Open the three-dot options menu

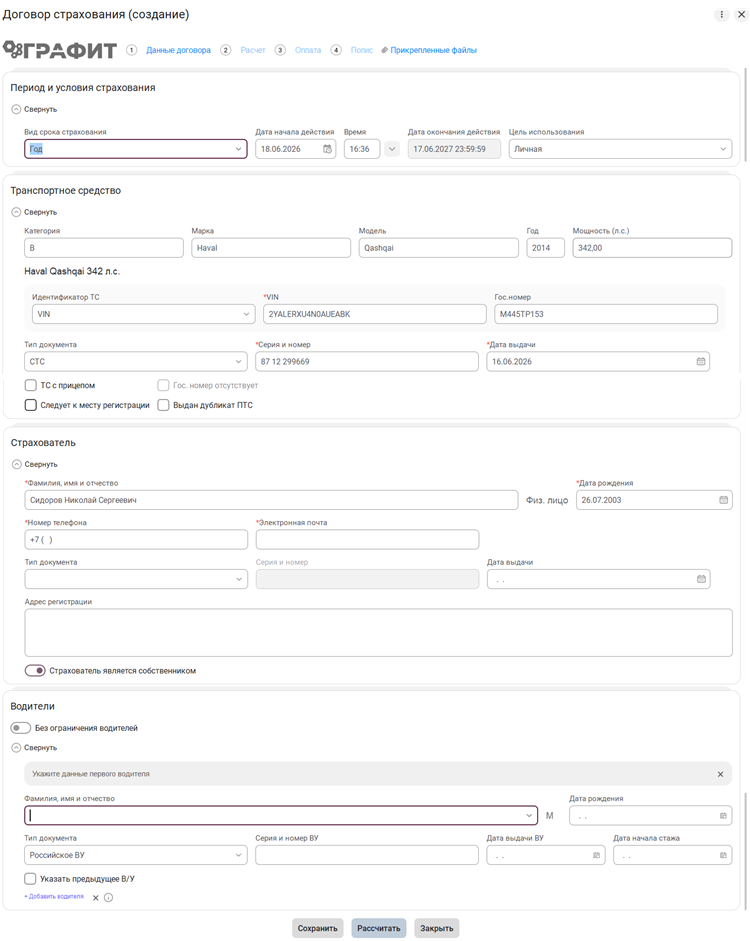(x=721, y=14)
